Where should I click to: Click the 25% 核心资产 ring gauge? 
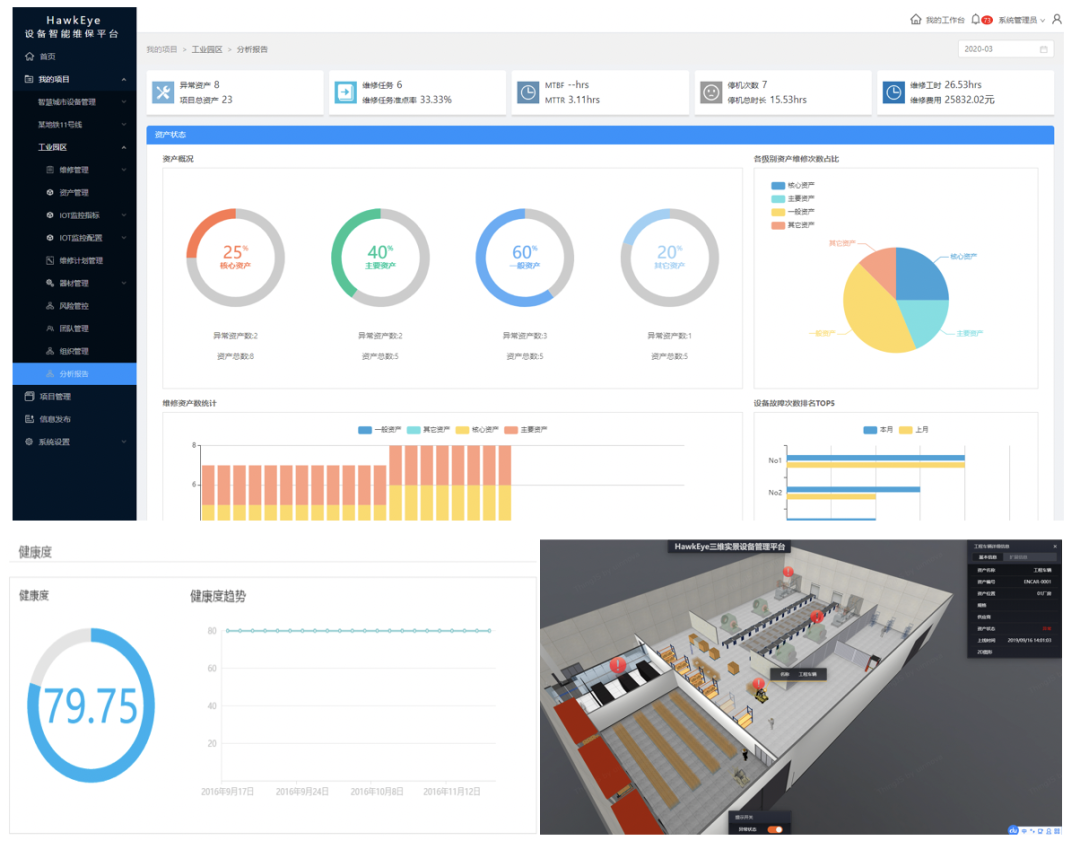[235, 258]
